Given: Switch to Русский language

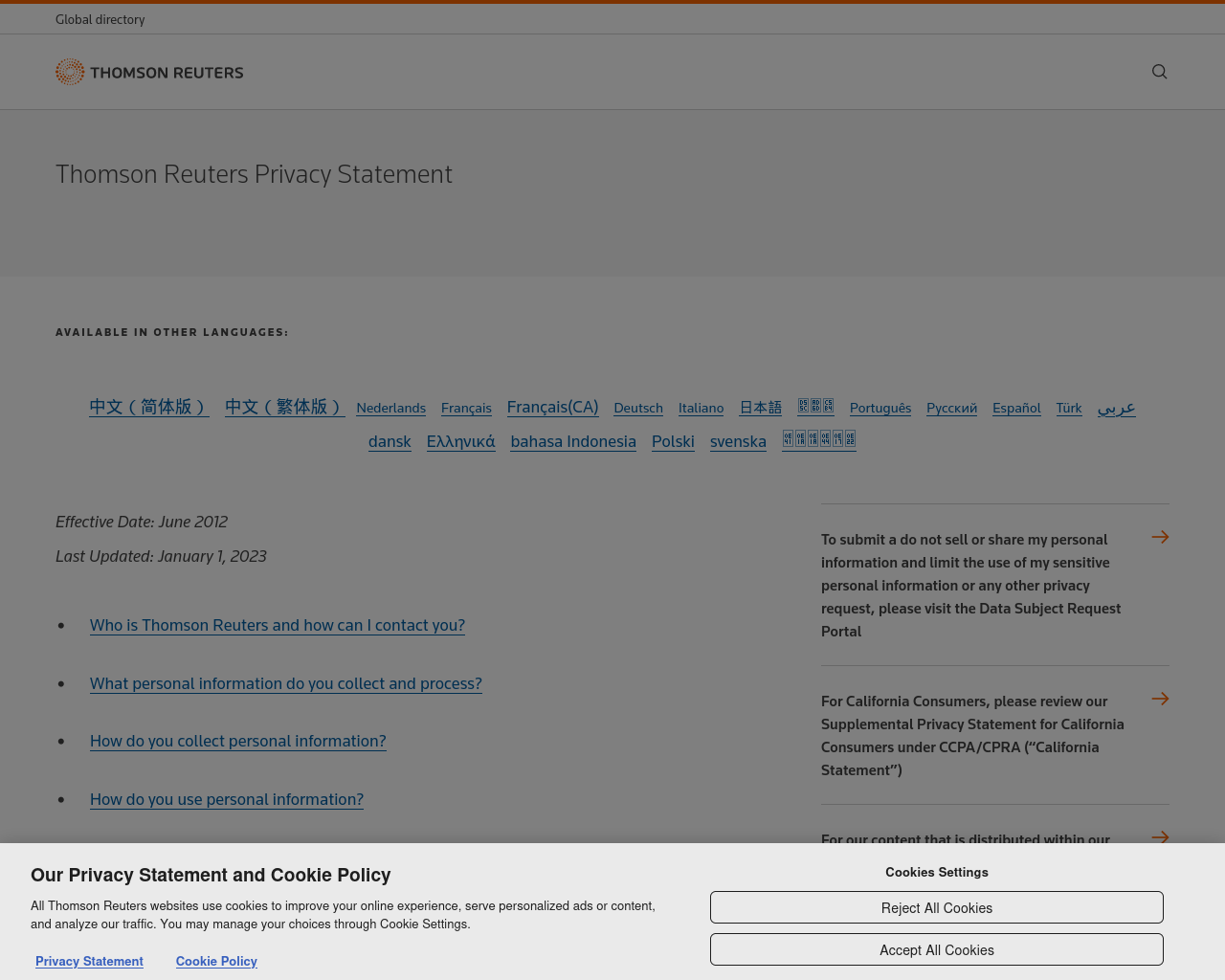Looking at the screenshot, I should click(952, 408).
